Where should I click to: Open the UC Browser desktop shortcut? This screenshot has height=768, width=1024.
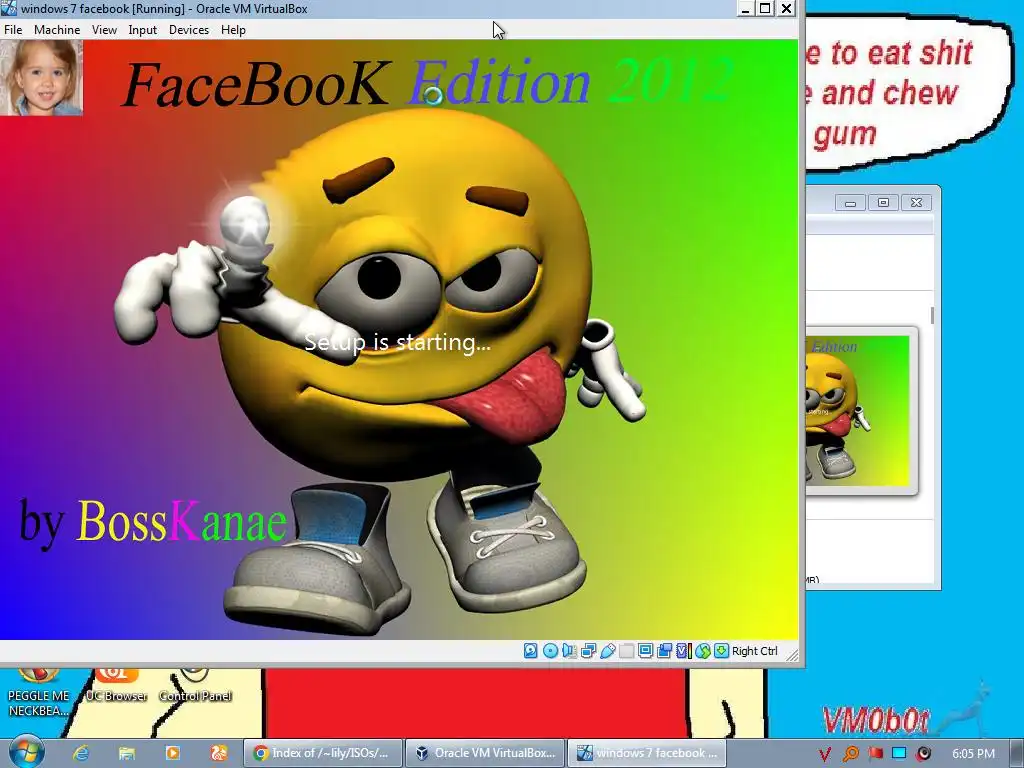116,685
